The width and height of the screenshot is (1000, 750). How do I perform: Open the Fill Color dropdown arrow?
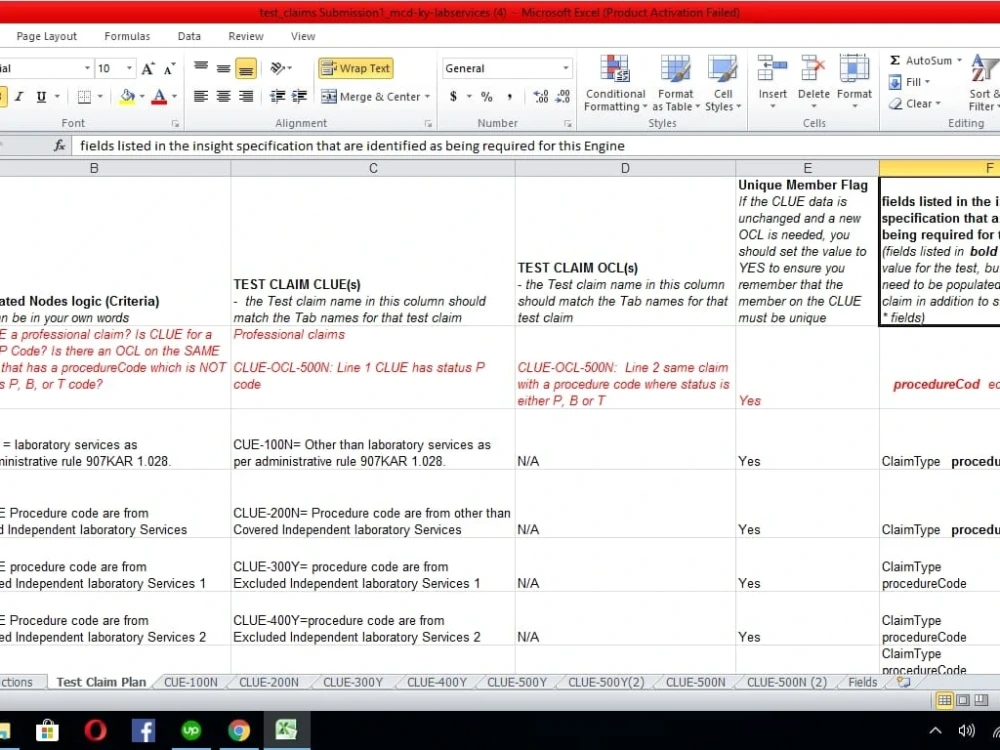click(x=142, y=97)
